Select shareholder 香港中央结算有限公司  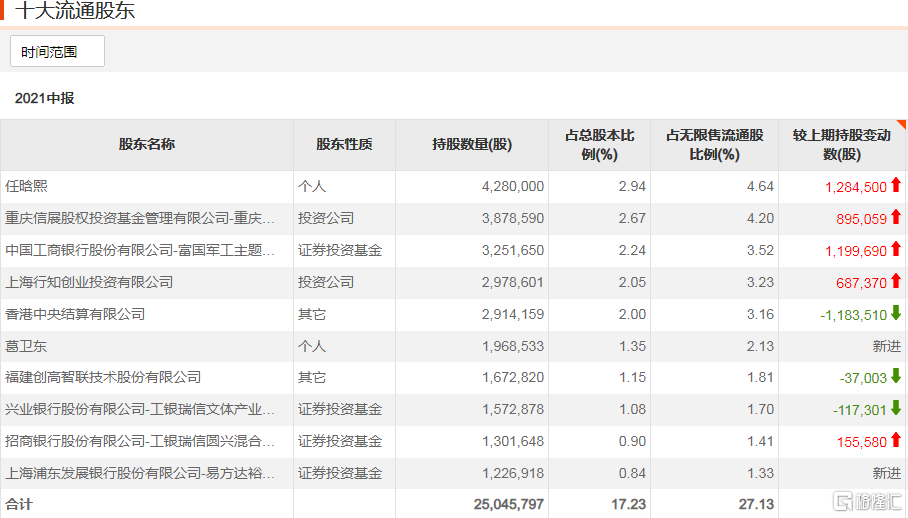coord(75,314)
